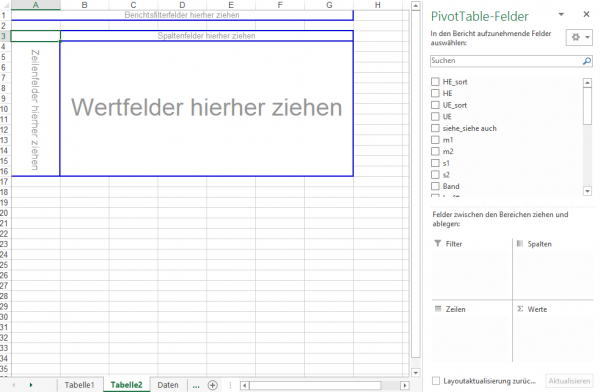The image size is (600, 392).
Task: Select row 1 header
Action: pos(4,15)
